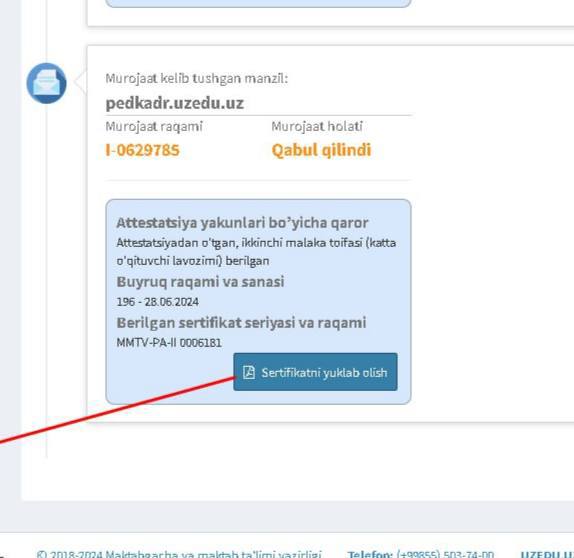Select order number 196 - 28.06.2024
Image resolution: width=574 pixels, height=558 pixels.
coord(157,302)
